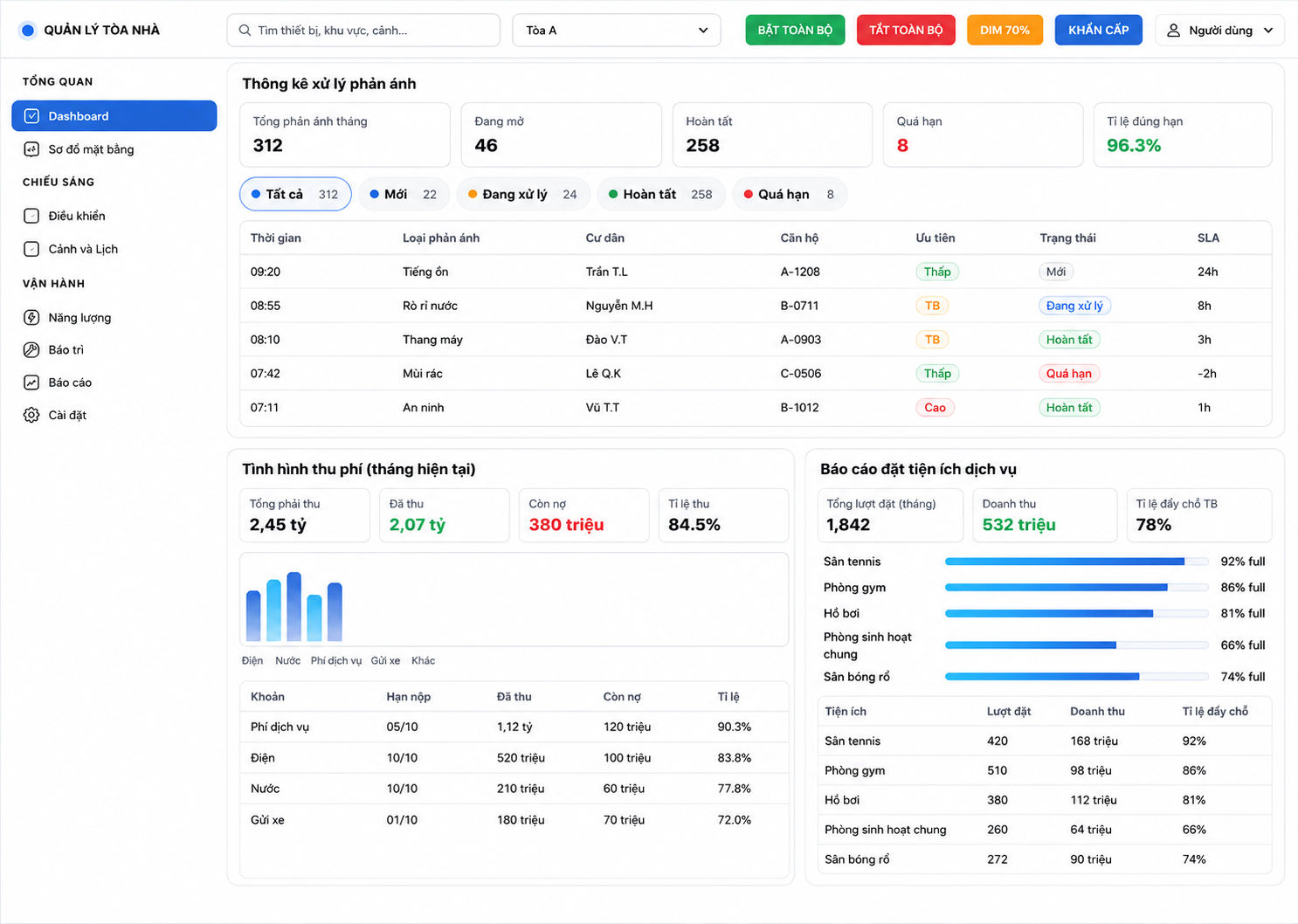The width and height of the screenshot is (1298, 924).
Task: Click the -2h SLA value
Action: pos(1206,374)
